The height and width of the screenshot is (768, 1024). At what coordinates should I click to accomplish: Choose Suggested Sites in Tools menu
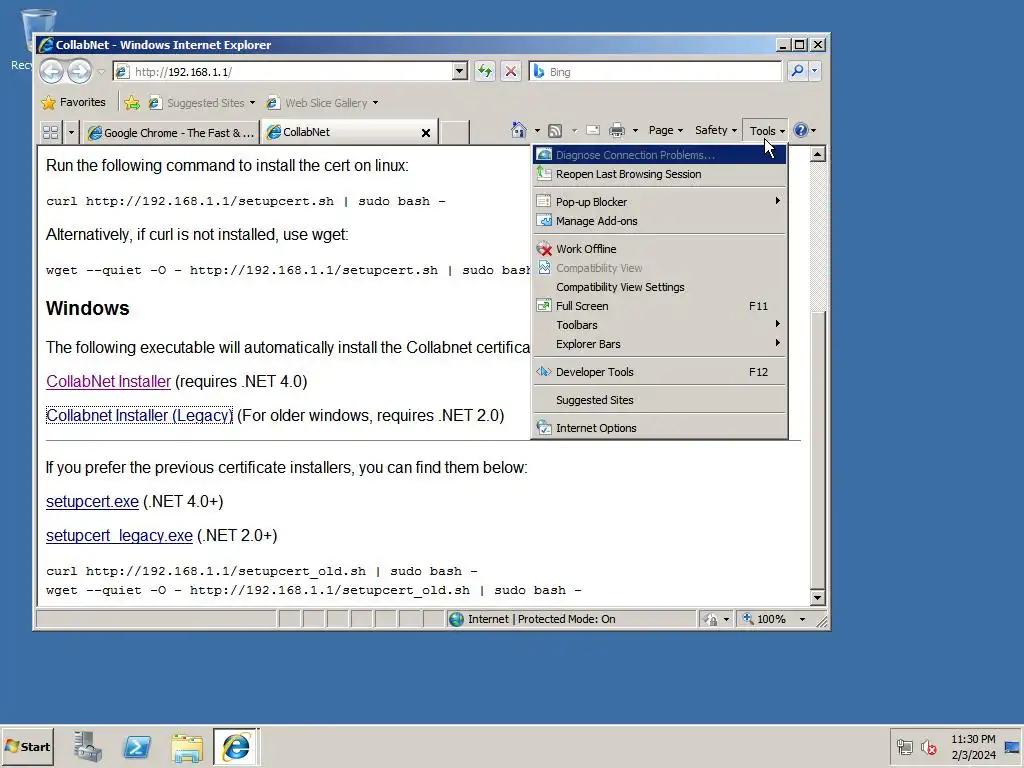tap(660, 400)
